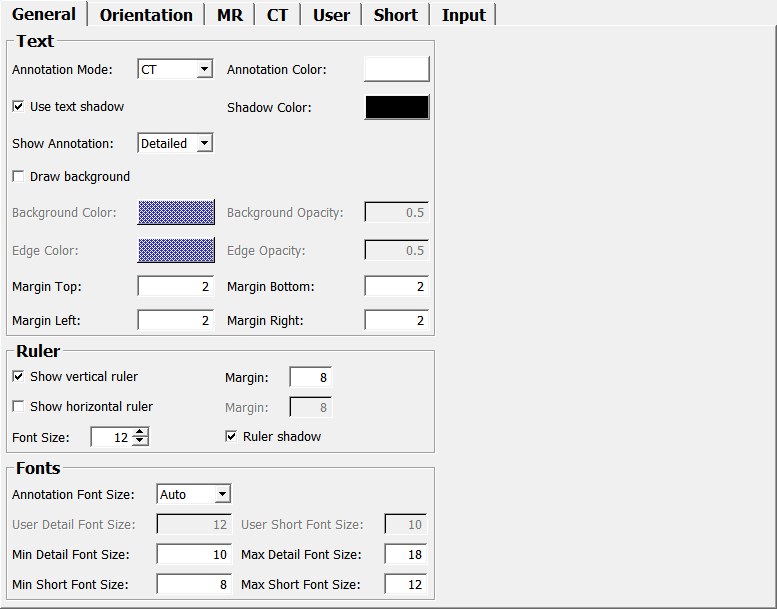Increase ruler Font Size with up arrow

(141, 432)
